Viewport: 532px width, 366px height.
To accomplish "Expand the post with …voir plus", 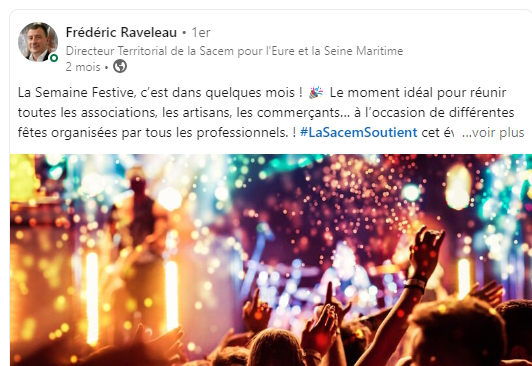I will pos(493,132).
